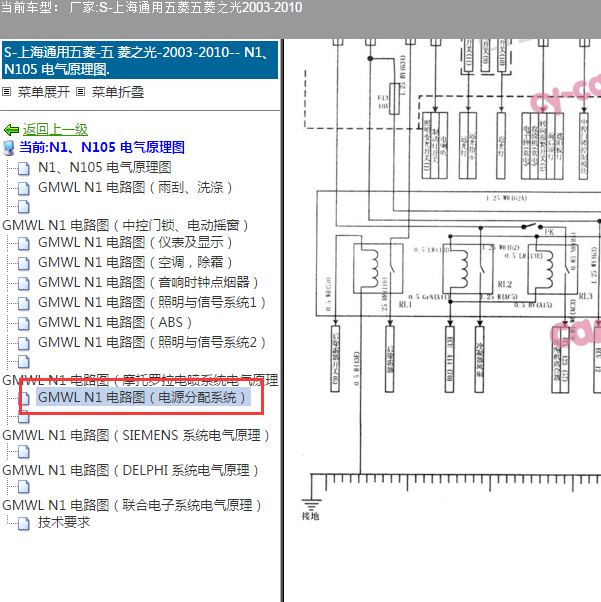
Task: Open N1、N105 电气原理图 document
Action: pos(104,167)
